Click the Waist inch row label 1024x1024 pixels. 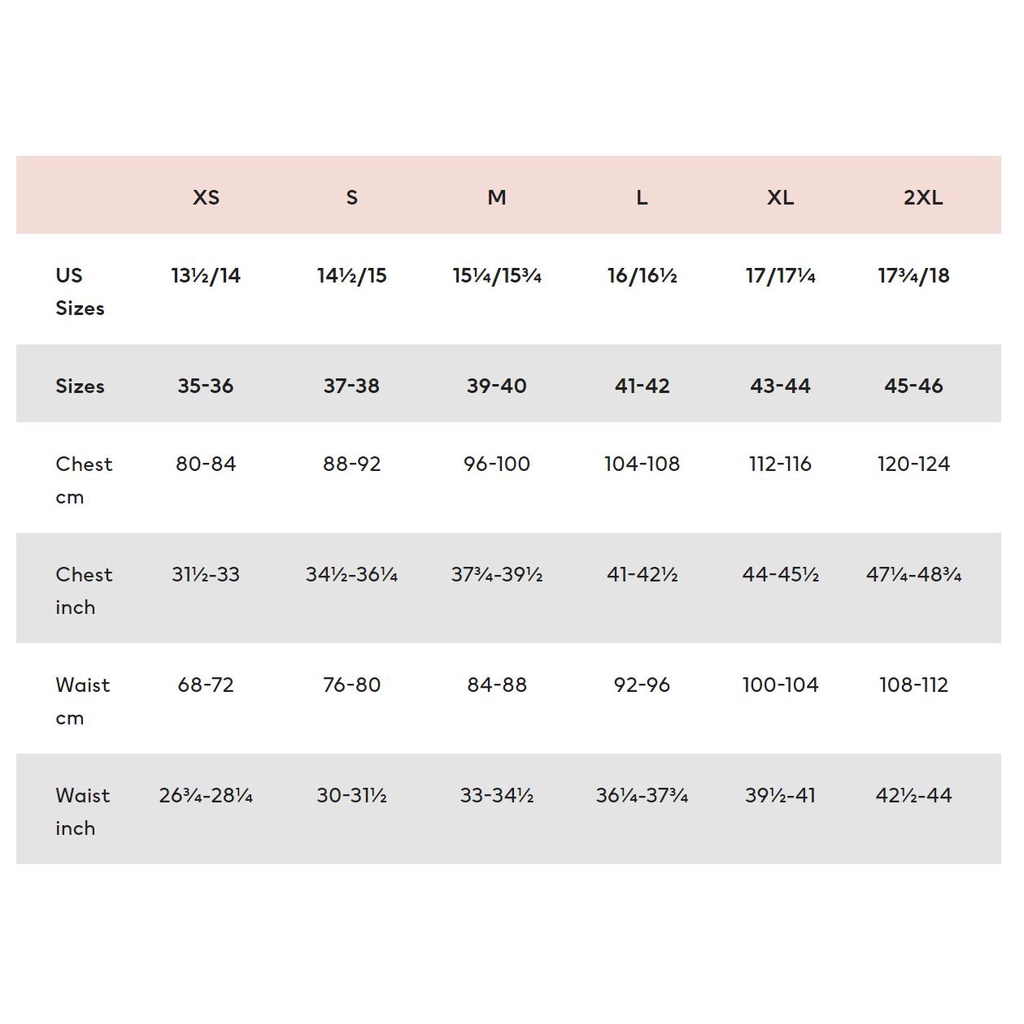click(83, 811)
